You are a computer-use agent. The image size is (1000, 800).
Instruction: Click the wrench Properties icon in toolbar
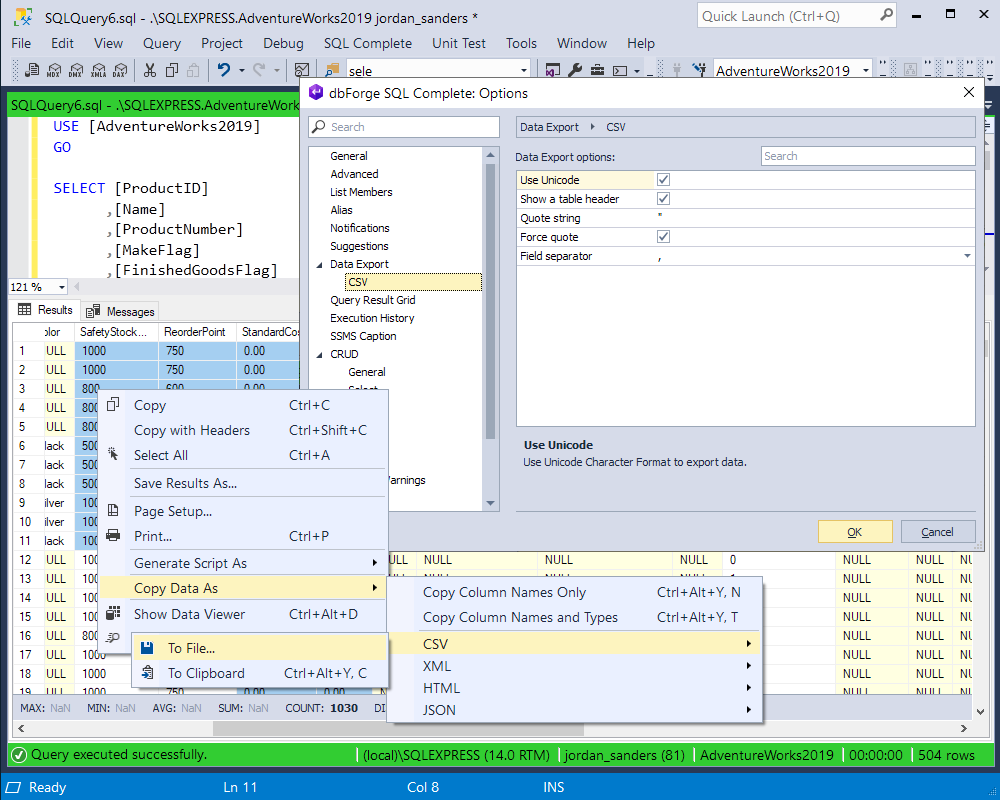point(575,70)
